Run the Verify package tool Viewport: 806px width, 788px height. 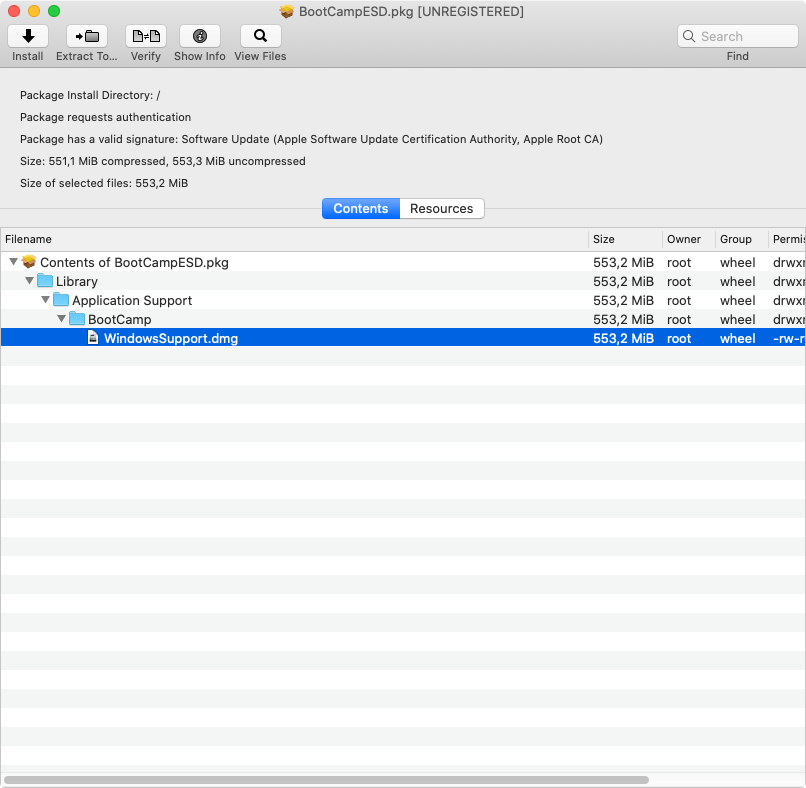tap(146, 36)
